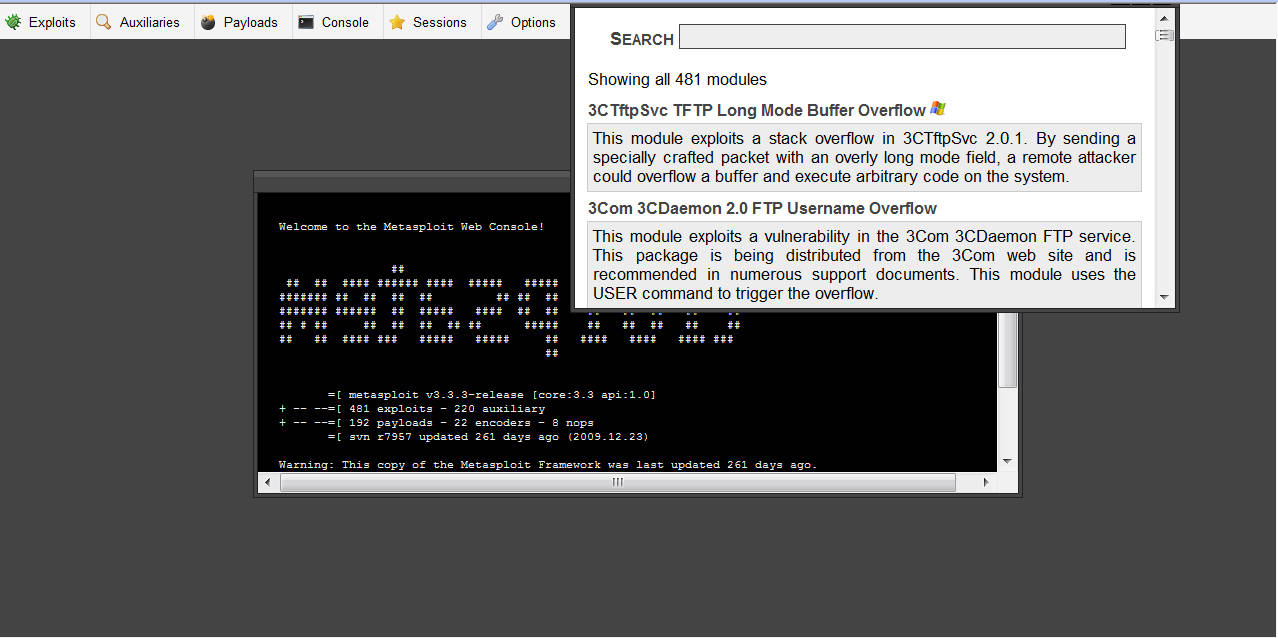Click the magnifying glass Auxiliaries icon
1278x638 pixels.
[x=104, y=22]
